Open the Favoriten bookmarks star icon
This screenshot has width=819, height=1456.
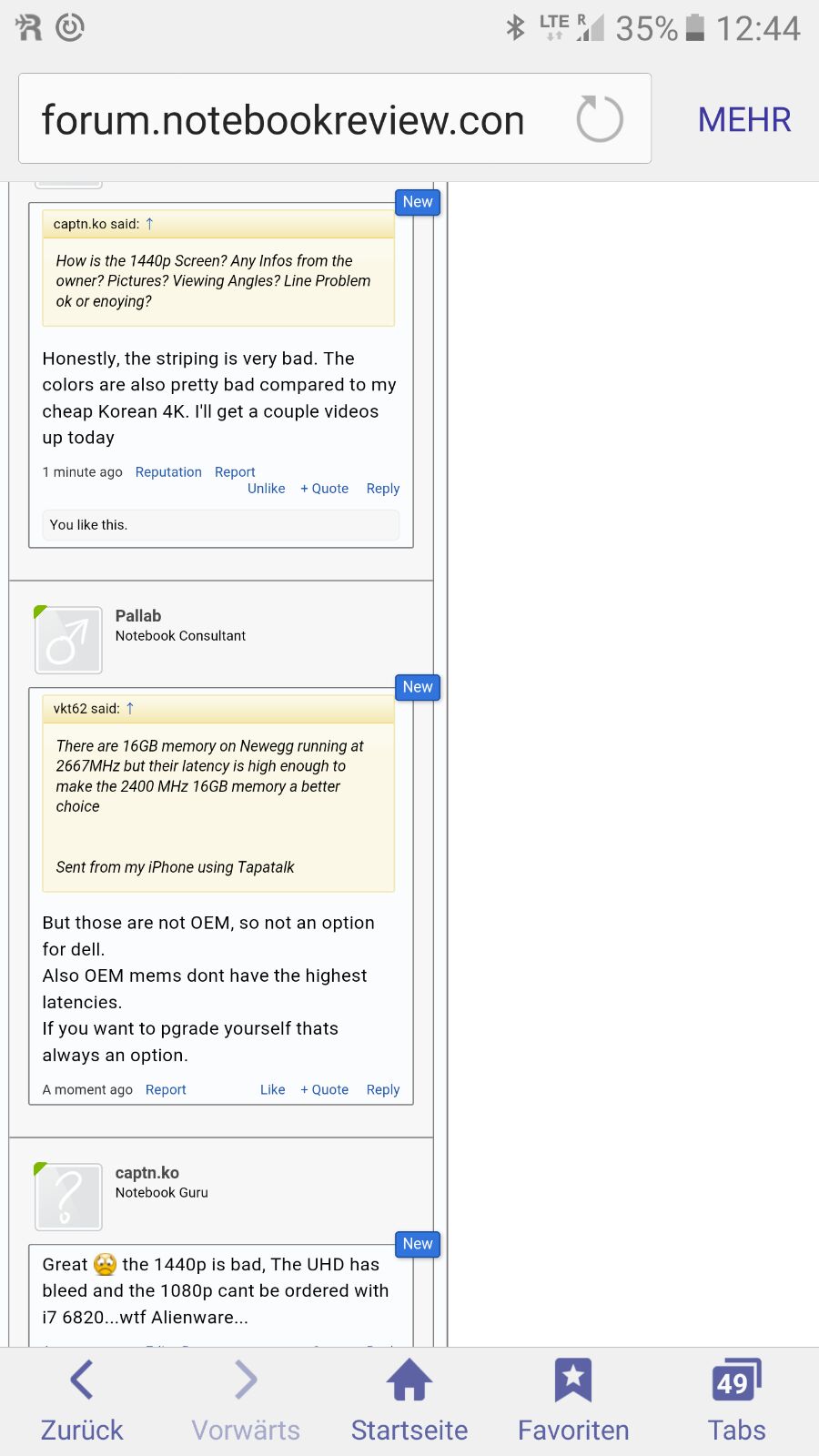tap(573, 1380)
